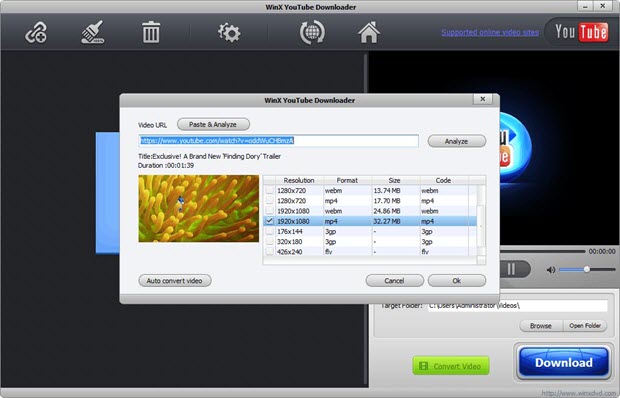Click the Delete trash can icon
Image resolution: width=620 pixels, height=398 pixels.
[151, 32]
